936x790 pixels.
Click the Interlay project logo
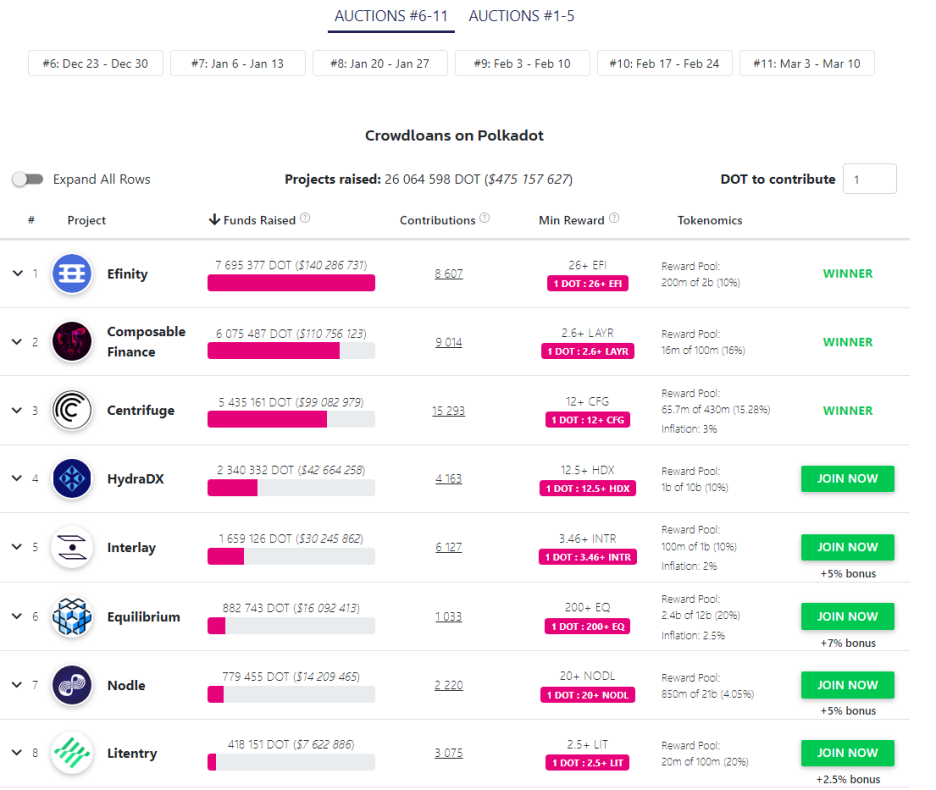click(72, 547)
